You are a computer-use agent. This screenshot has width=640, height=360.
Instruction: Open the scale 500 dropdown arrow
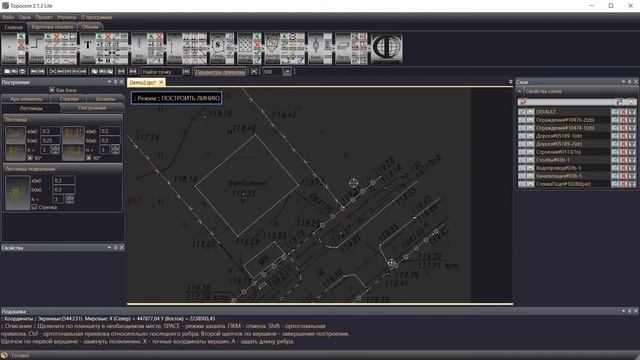[x=287, y=71]
